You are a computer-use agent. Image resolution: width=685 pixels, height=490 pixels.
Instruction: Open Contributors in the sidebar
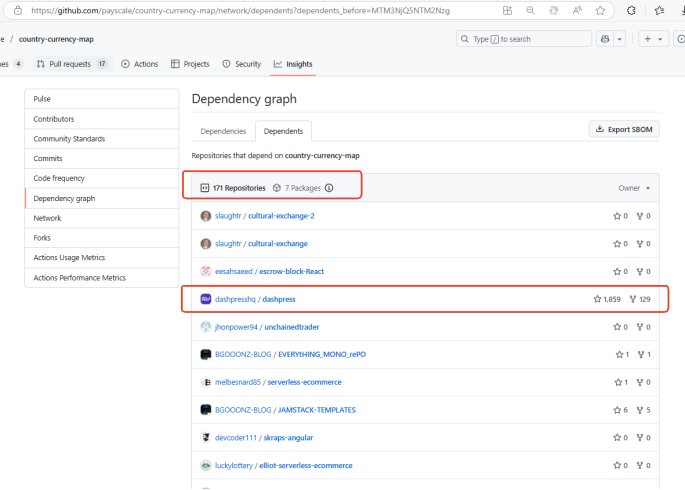click(102, 119)
